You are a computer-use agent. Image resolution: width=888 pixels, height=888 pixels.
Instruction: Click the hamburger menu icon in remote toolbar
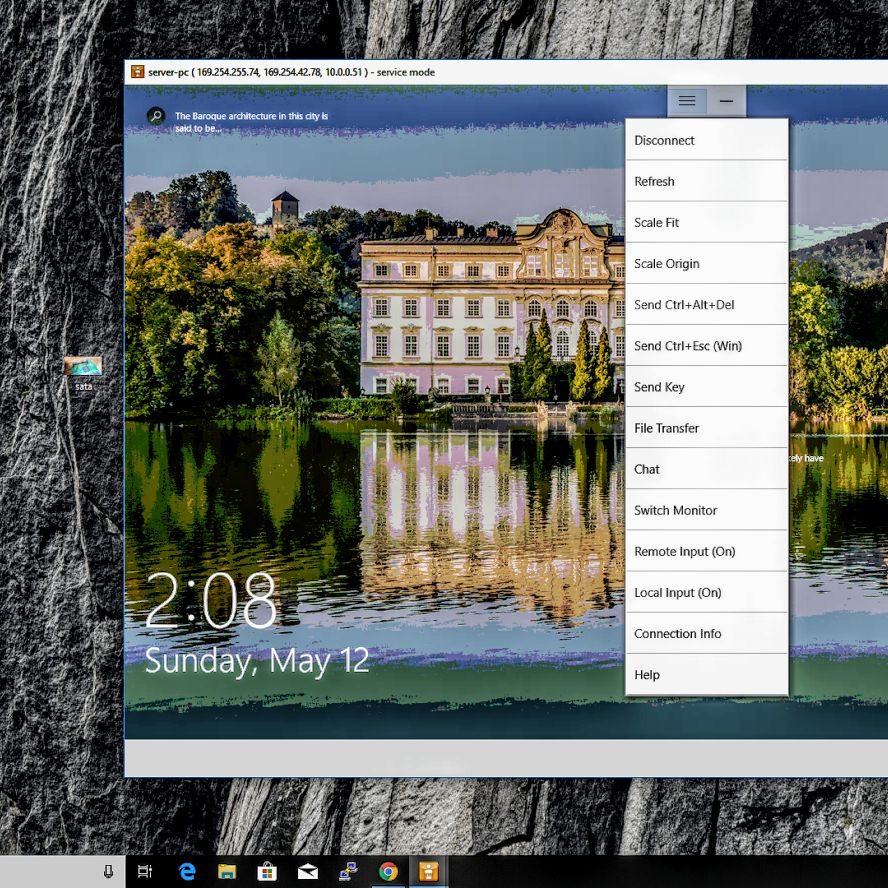point(687,101)
